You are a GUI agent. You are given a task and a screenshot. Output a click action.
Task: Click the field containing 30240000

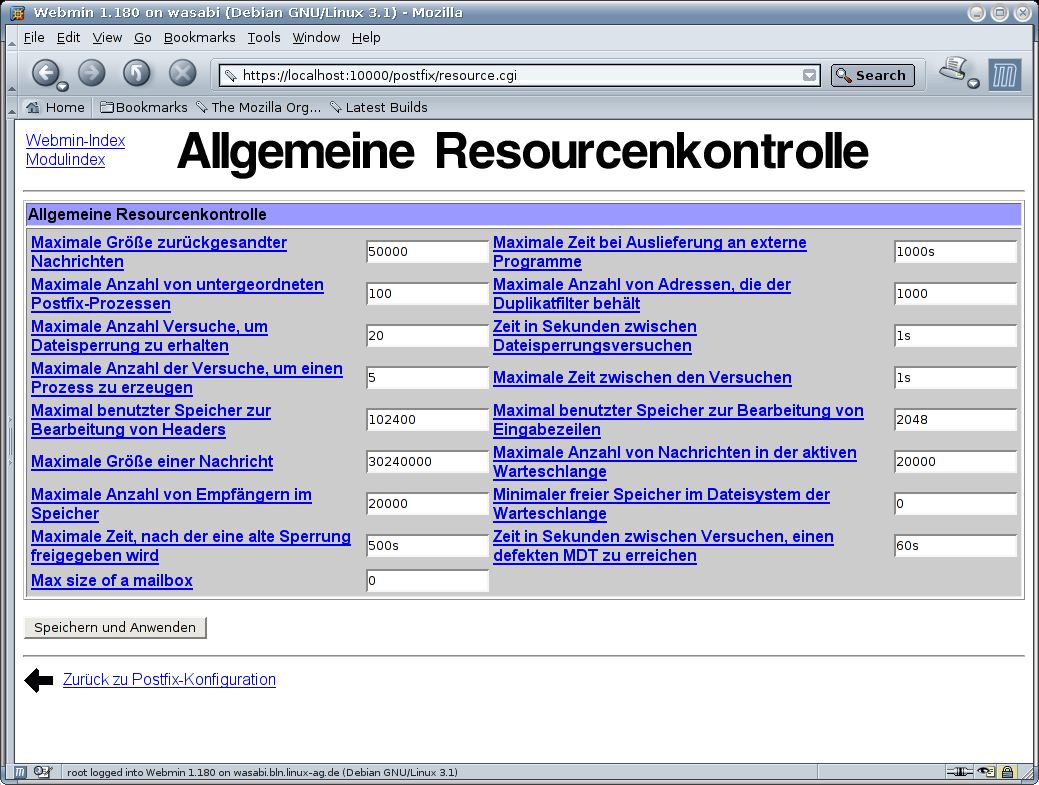pyautogui.click(x=427, y=462)
